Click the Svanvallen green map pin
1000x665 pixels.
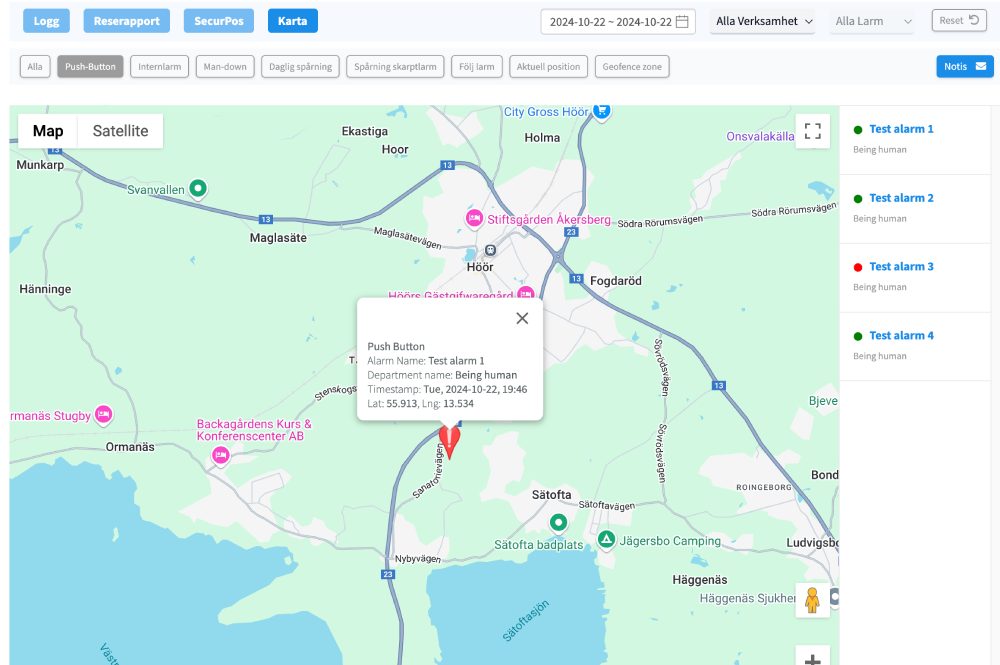(199, 187)
